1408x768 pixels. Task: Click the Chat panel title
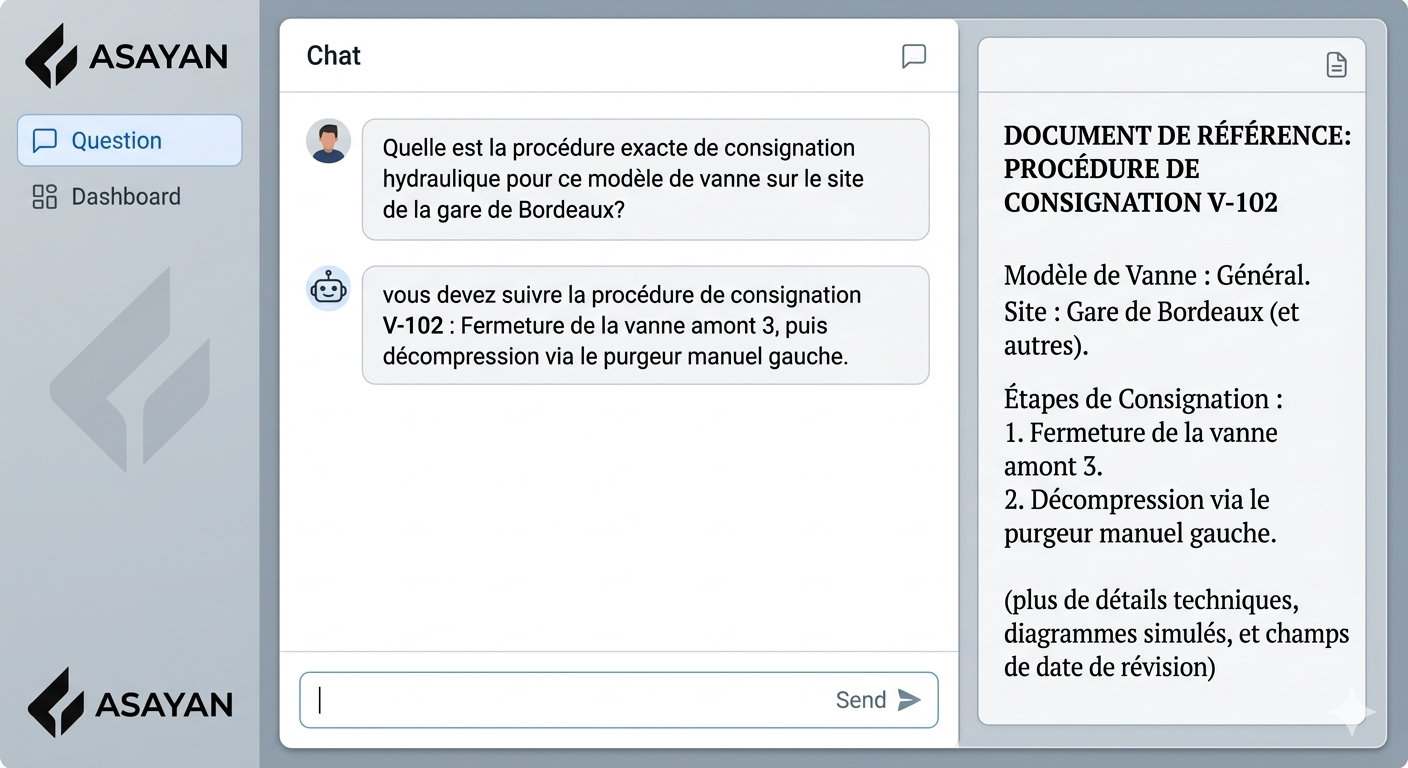click(333, 56)
